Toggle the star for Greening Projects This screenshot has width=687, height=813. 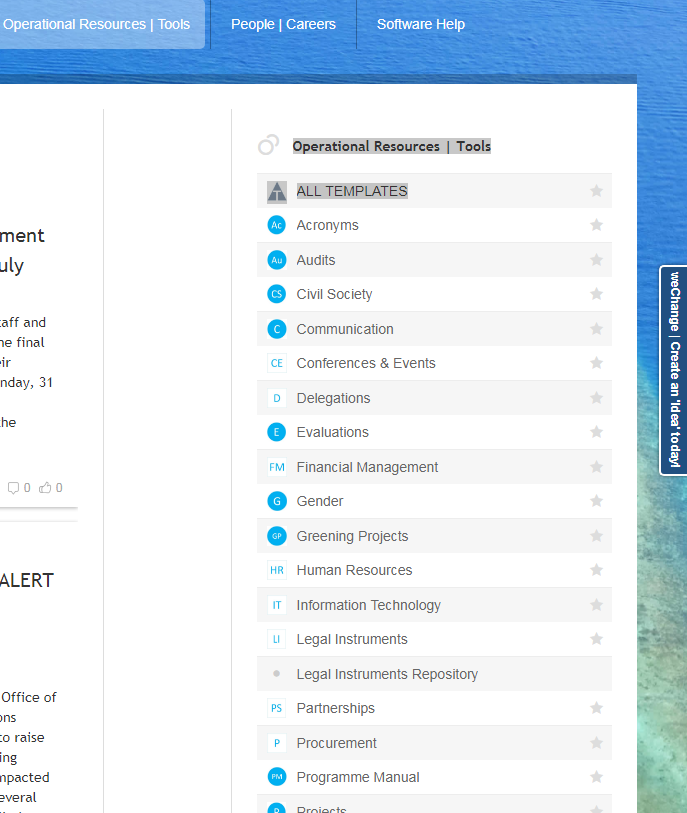[596, 535]
